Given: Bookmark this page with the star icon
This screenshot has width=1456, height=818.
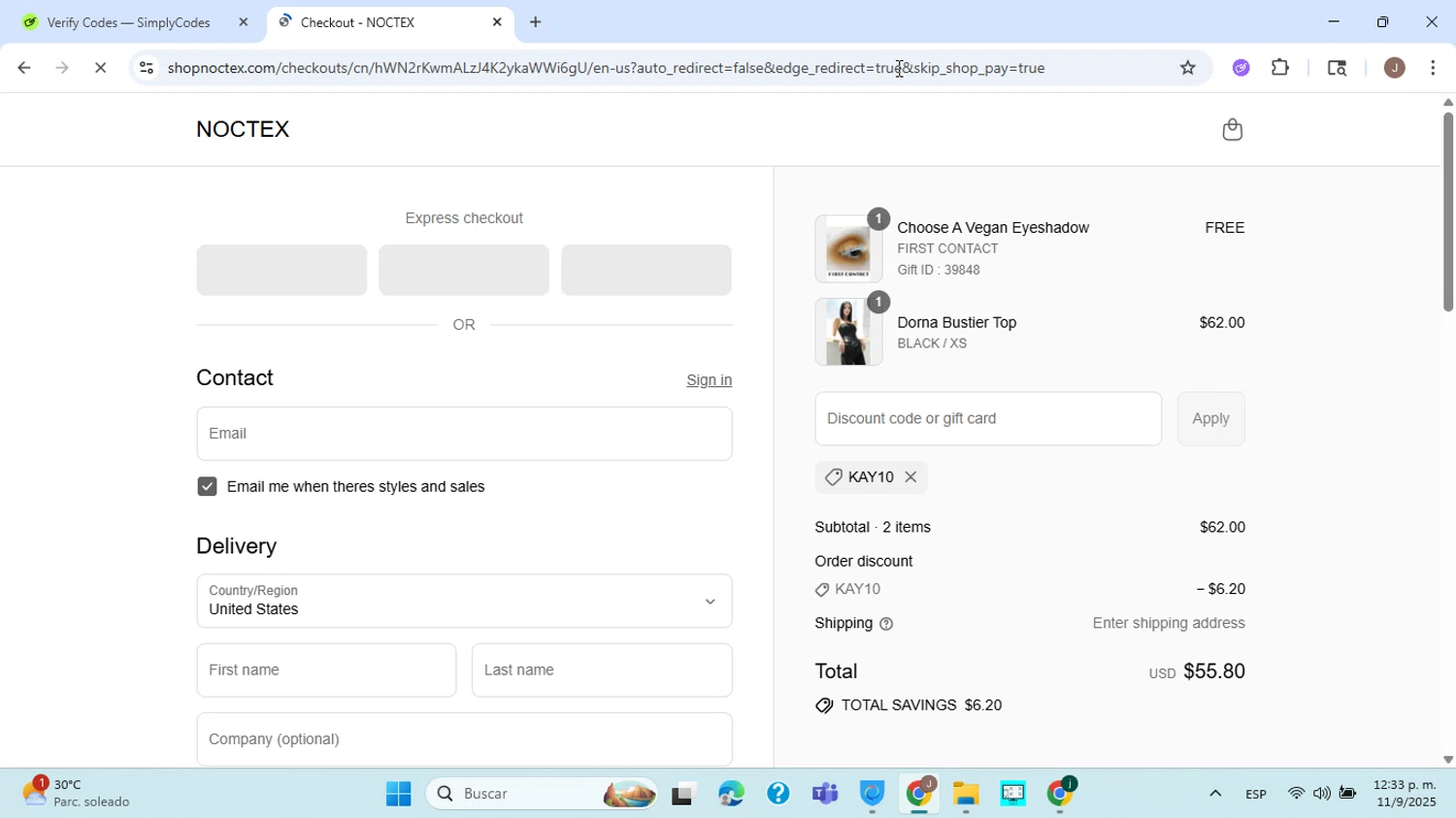Looking at the screenshot, I should [1187, 68].
